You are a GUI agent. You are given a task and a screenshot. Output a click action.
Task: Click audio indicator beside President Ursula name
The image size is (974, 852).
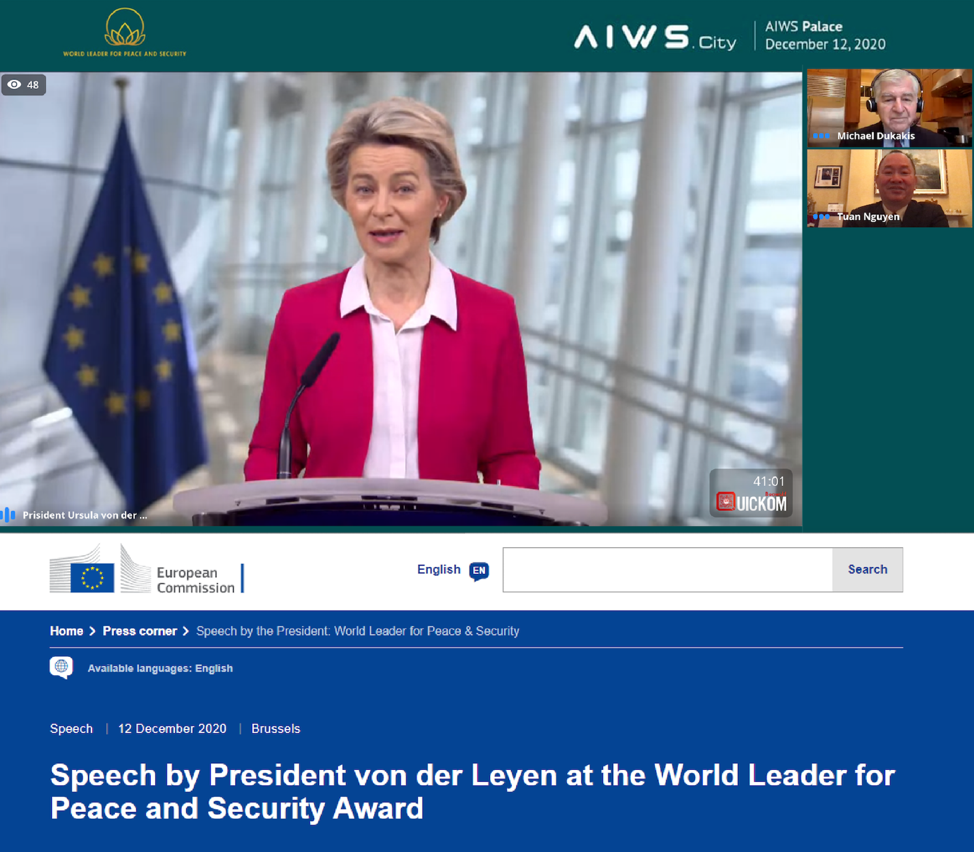[8, 514]
